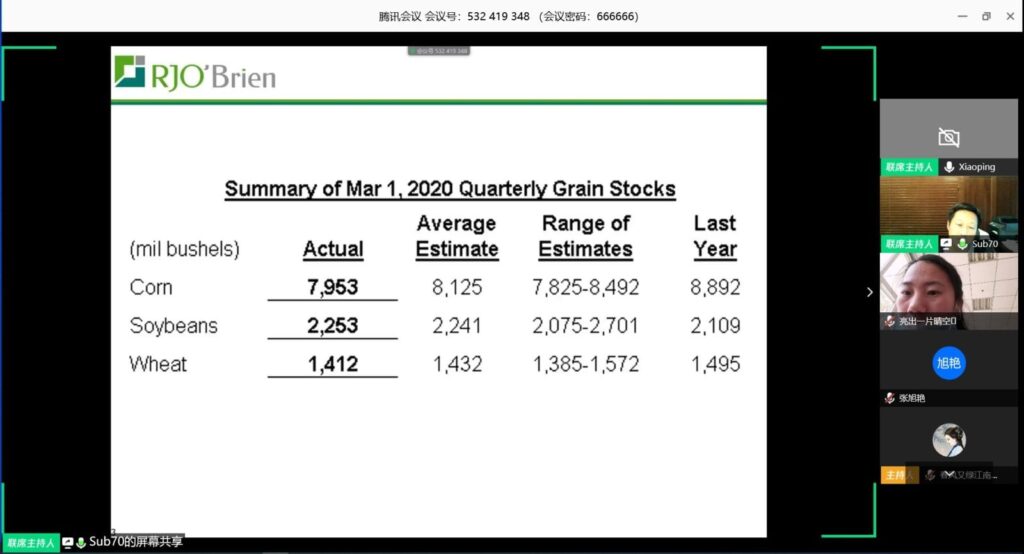This screenshot has width=1024, height=554.
Task: Click Xiaoping's microphone icon
Action: 949,167
